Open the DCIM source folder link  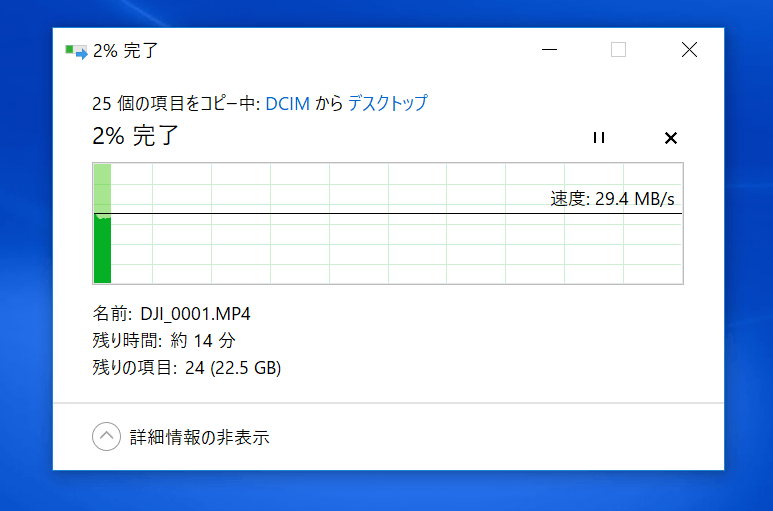coord(287,103)
